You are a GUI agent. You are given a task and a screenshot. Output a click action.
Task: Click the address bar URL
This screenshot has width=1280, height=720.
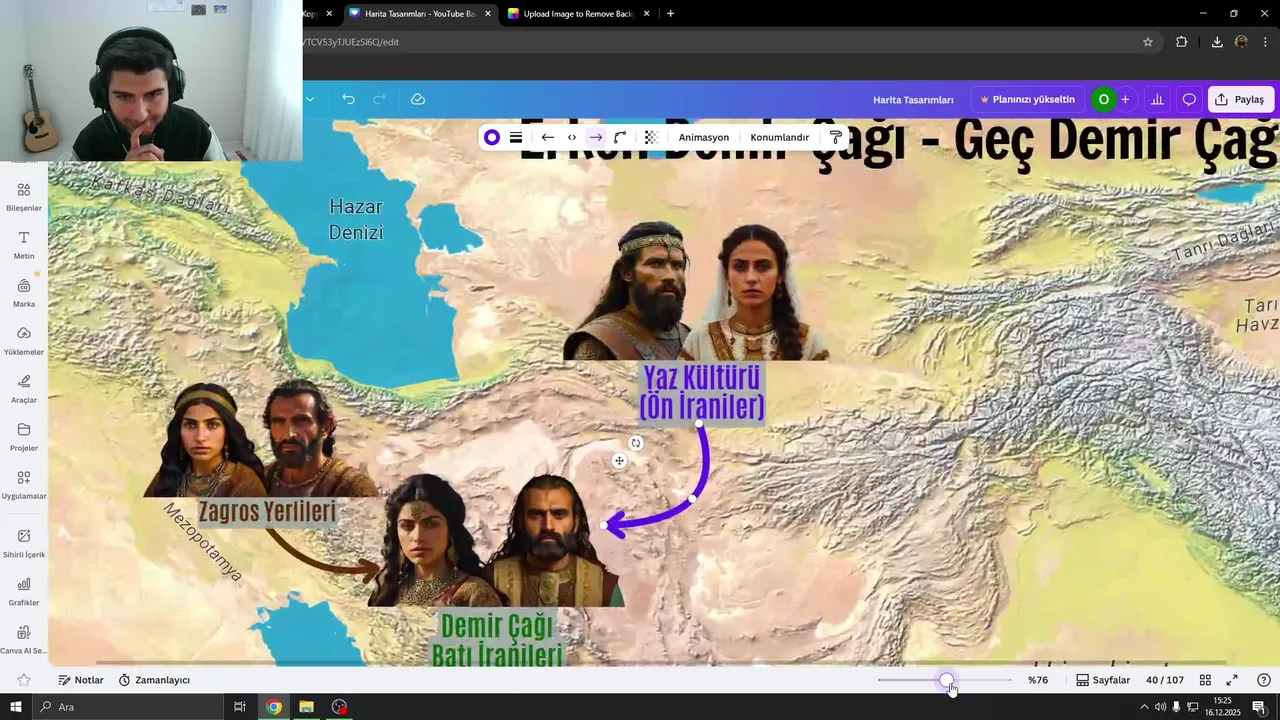pos(352,42)
